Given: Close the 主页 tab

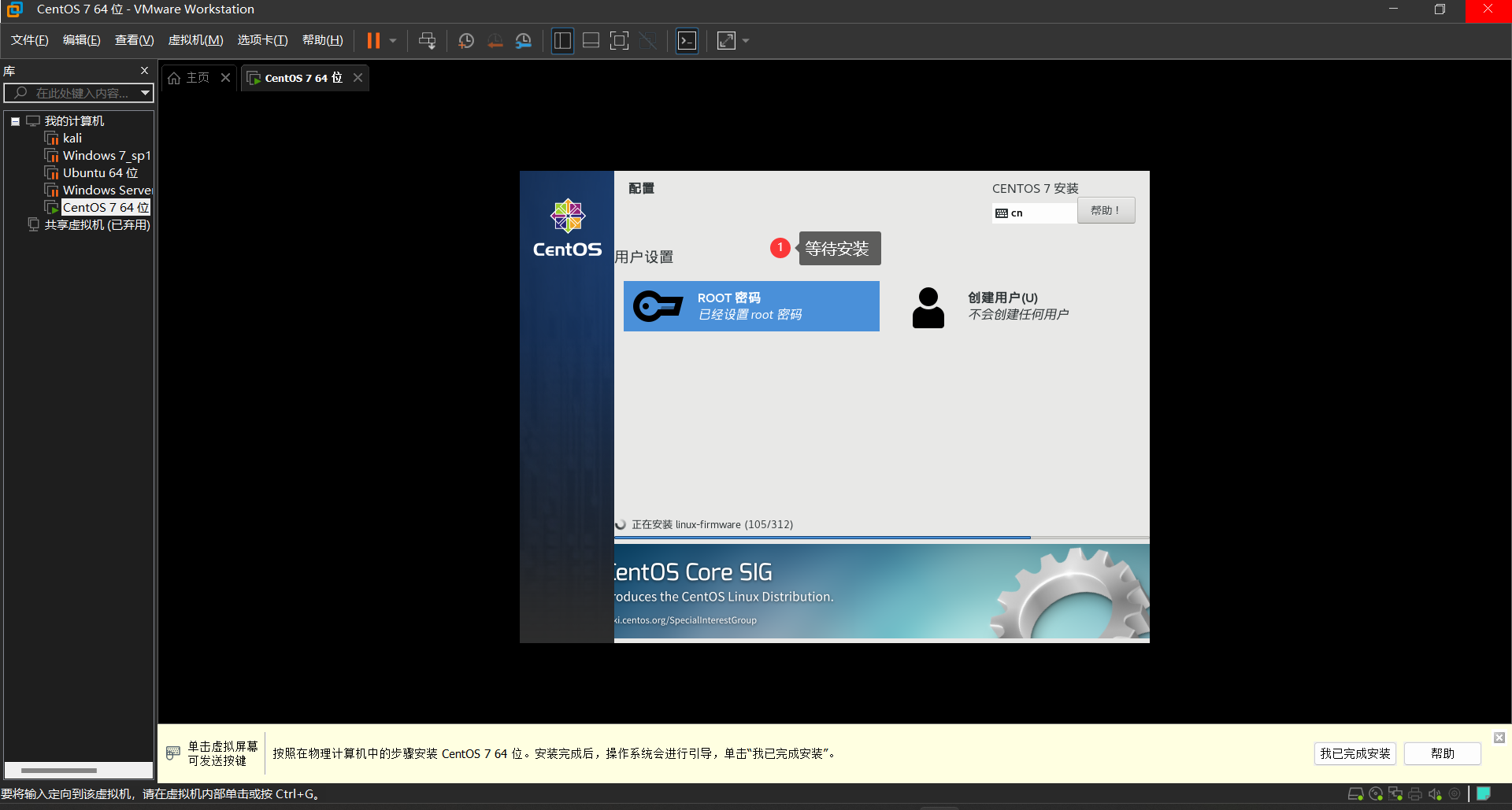Looking at the screenshot, I should [x=226, y=77].
